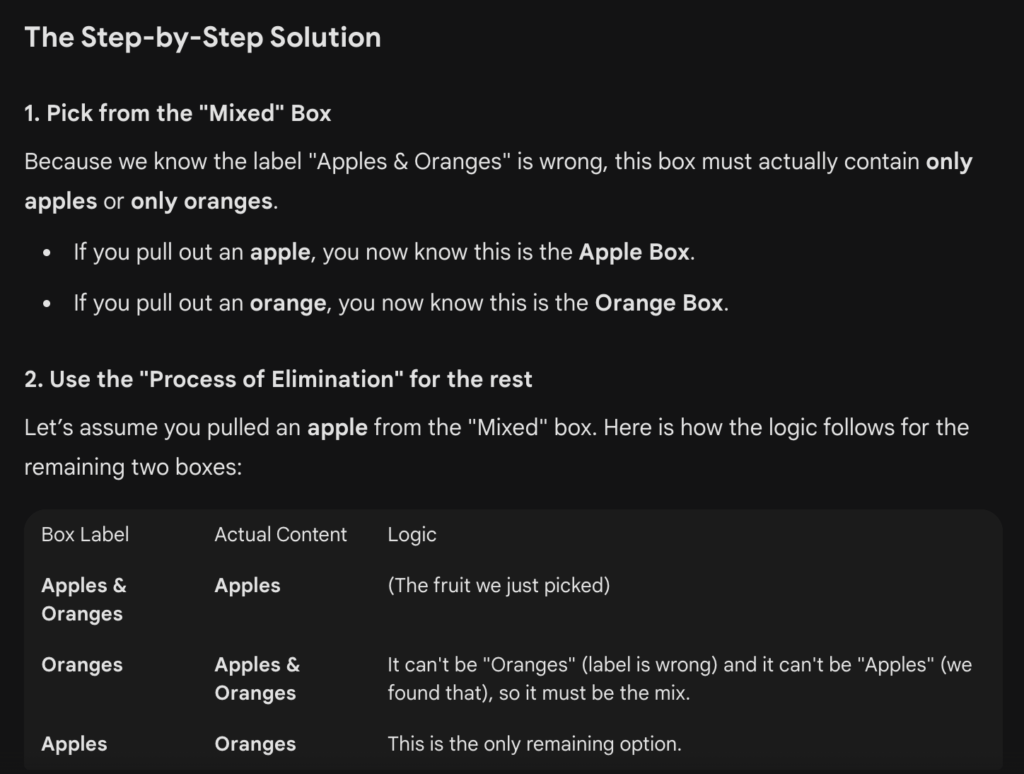Click "Oranges" in the Box Label column

[x=82, y=665]
